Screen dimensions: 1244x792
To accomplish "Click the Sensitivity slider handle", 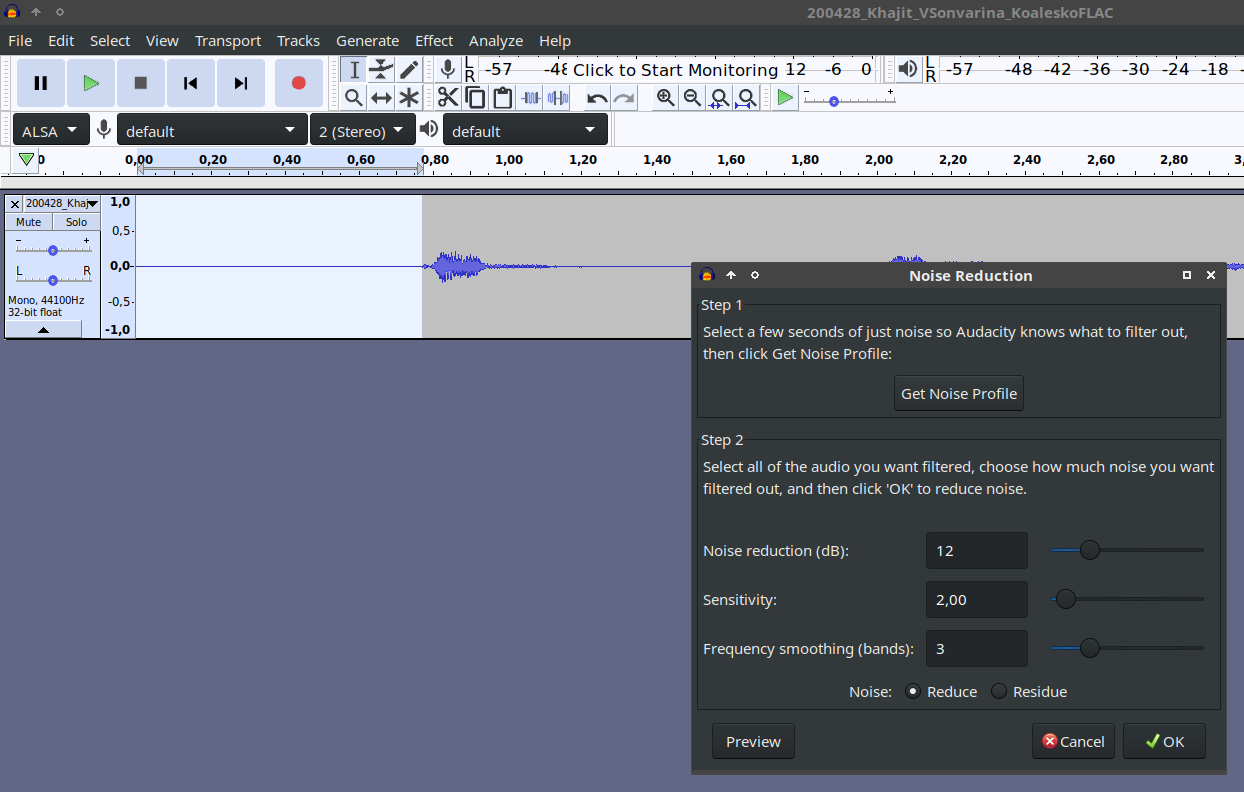I will coord(1066,599).
